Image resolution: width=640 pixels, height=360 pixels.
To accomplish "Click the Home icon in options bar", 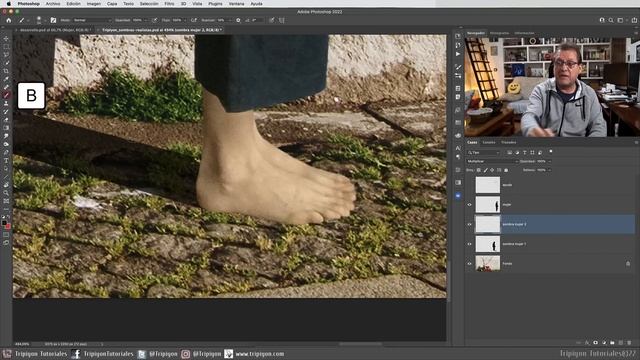I will pyautogui.click(x=9, y=20).
